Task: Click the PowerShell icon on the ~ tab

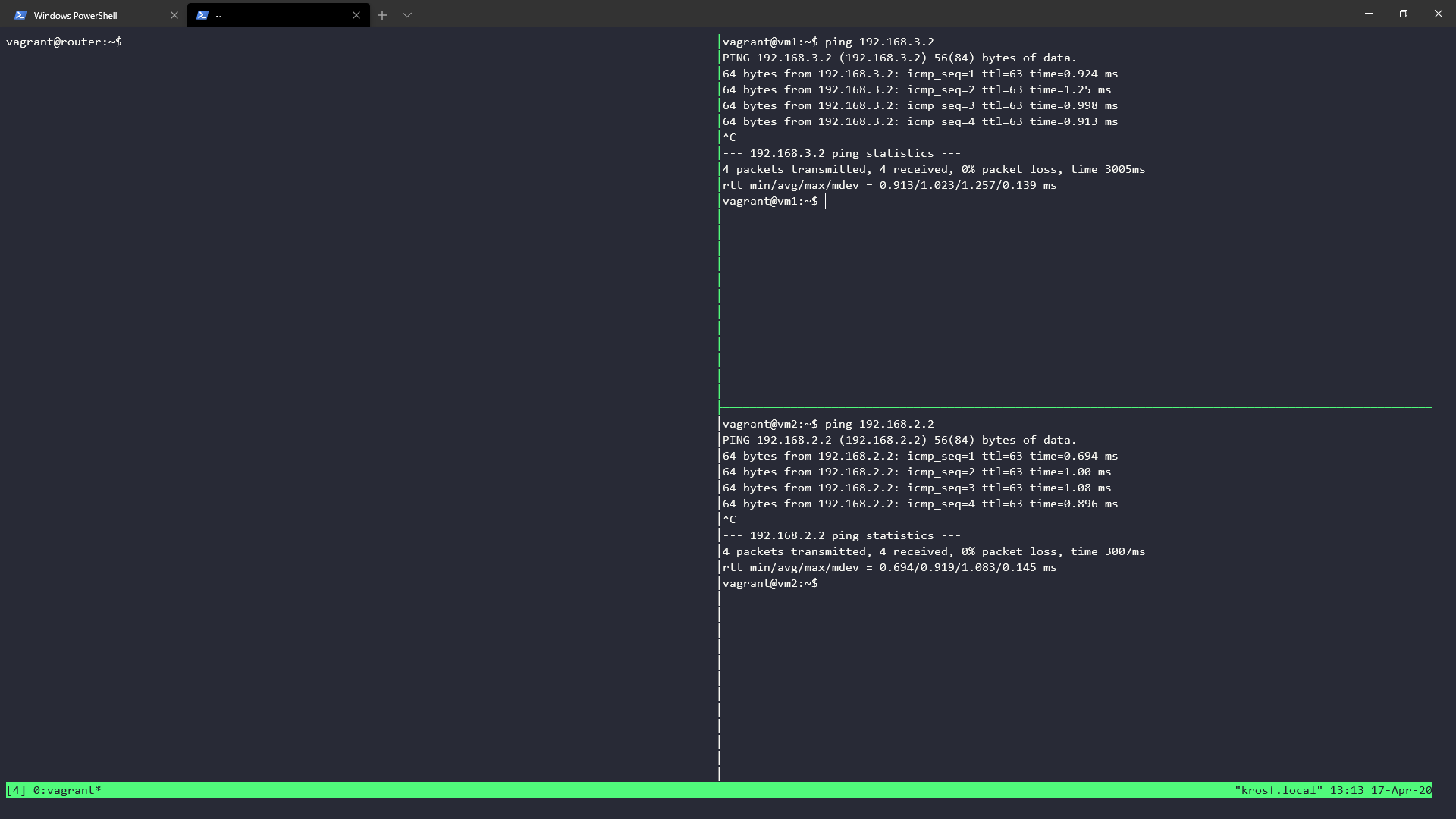Action: pos(202,15)
